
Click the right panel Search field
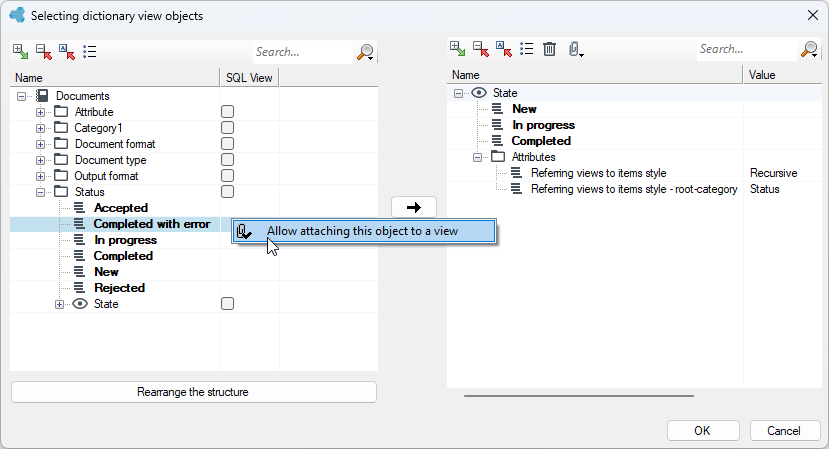(x=747, y=49)
